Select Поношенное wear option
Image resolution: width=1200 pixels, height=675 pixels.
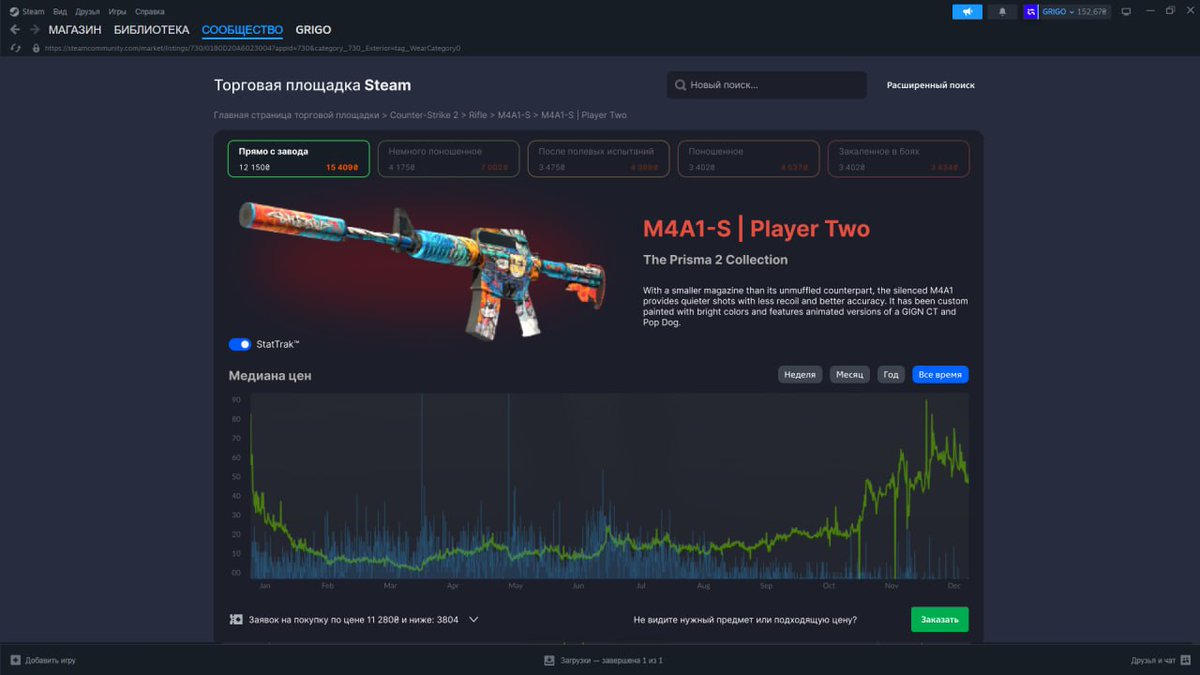point(749,159)
